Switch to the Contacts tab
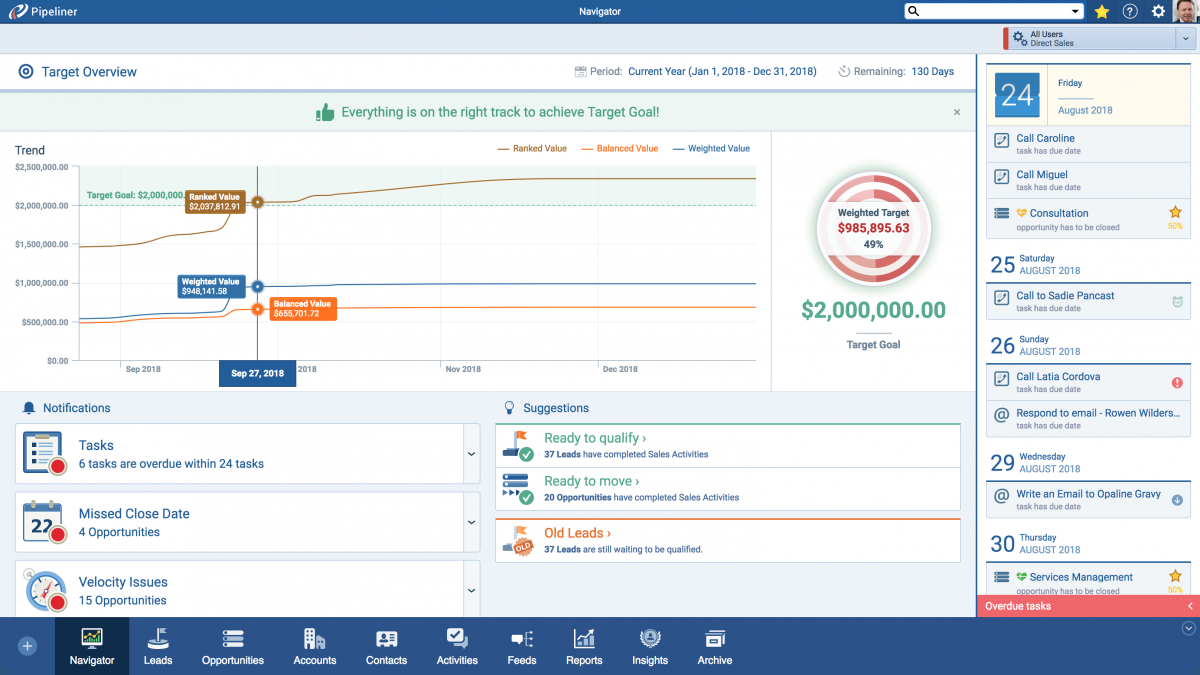 click(x=386, y=646)
